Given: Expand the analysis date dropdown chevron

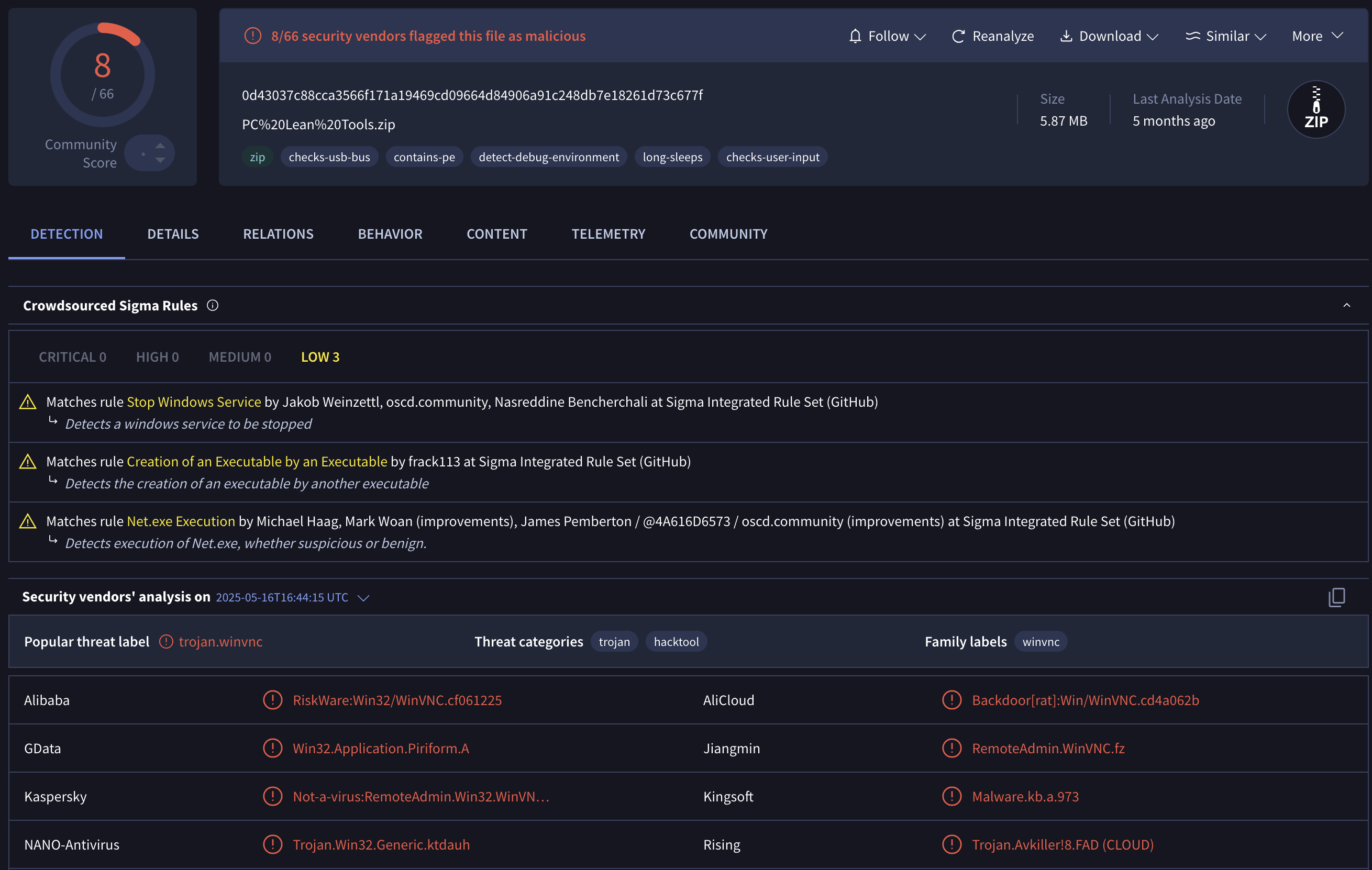Looking at the screenshot, I should 363,598.
